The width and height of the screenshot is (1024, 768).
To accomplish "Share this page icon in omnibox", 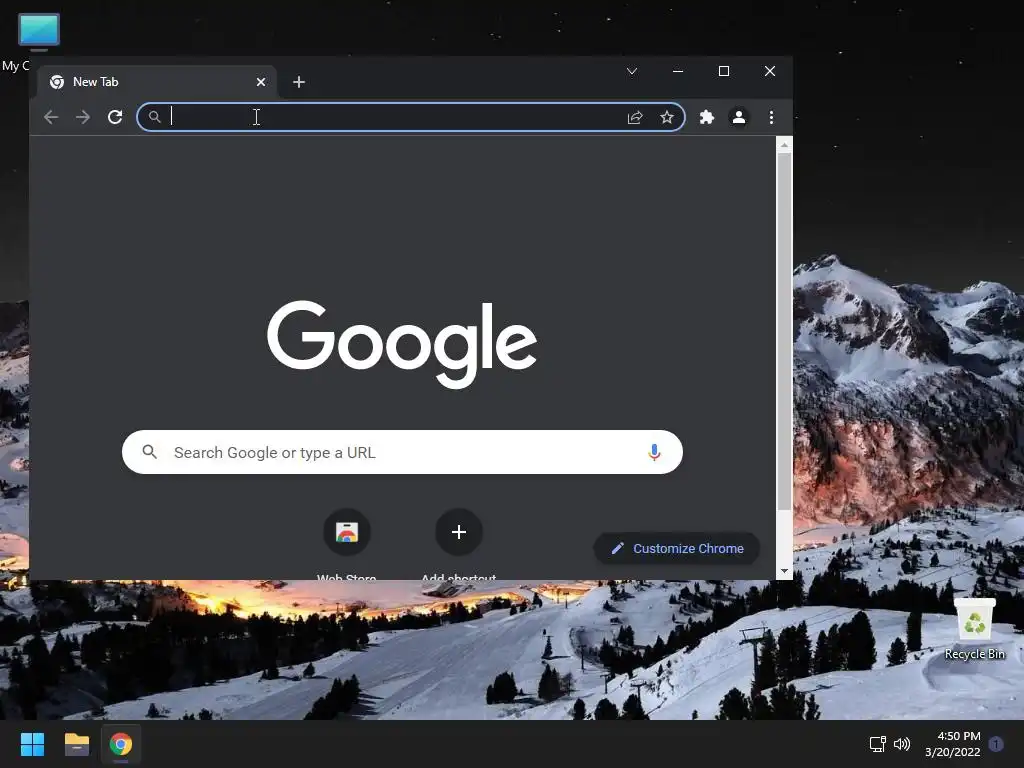I will 635,117.
